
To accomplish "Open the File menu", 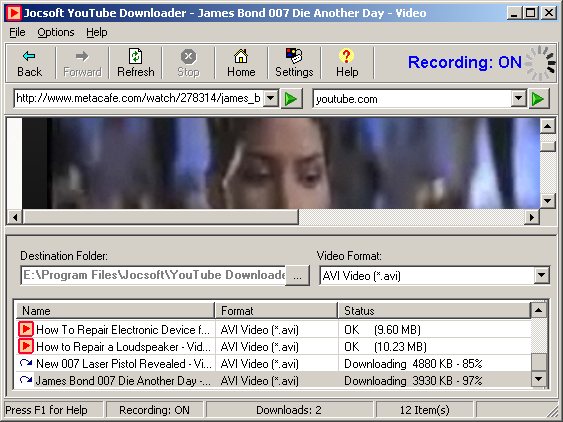I will click(x=17, y=32).
